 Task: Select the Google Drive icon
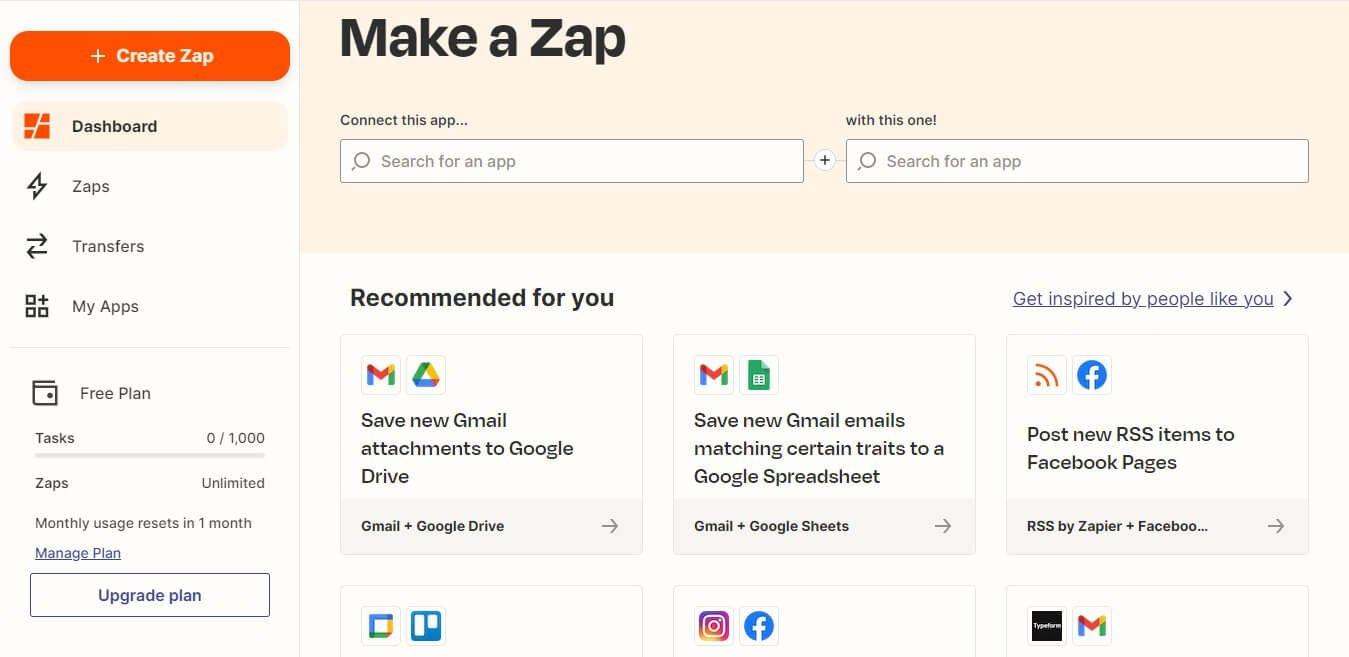426,374
